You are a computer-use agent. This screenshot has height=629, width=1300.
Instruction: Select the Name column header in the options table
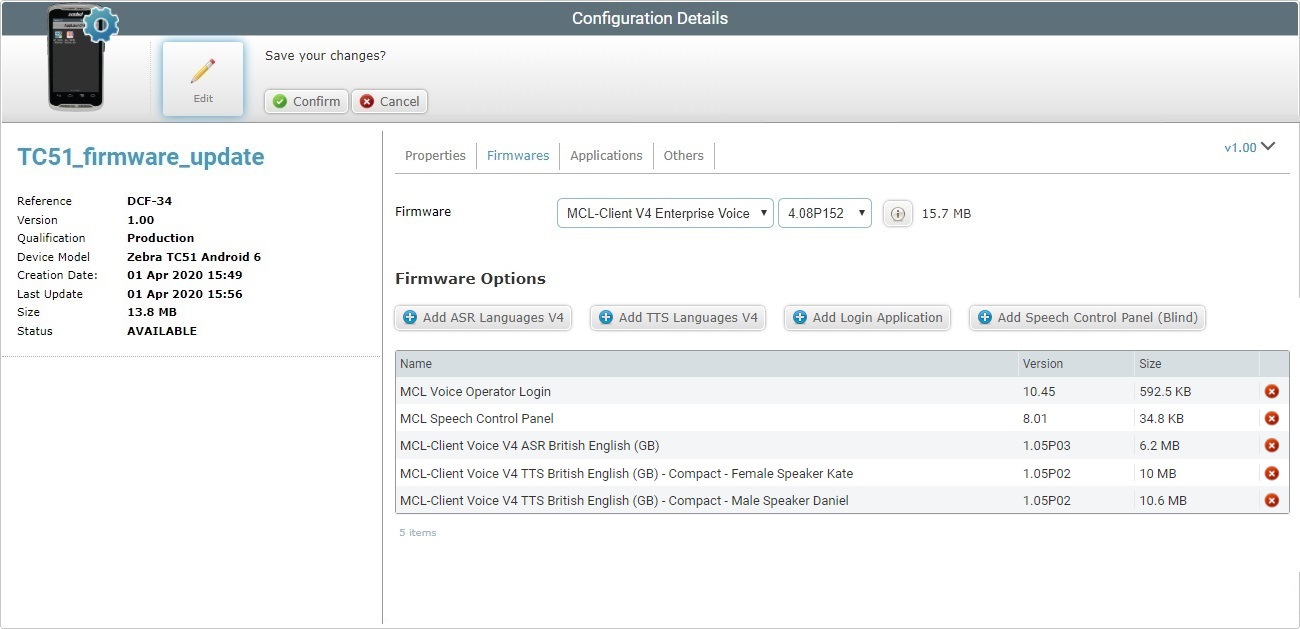click(x=417, y=363)
